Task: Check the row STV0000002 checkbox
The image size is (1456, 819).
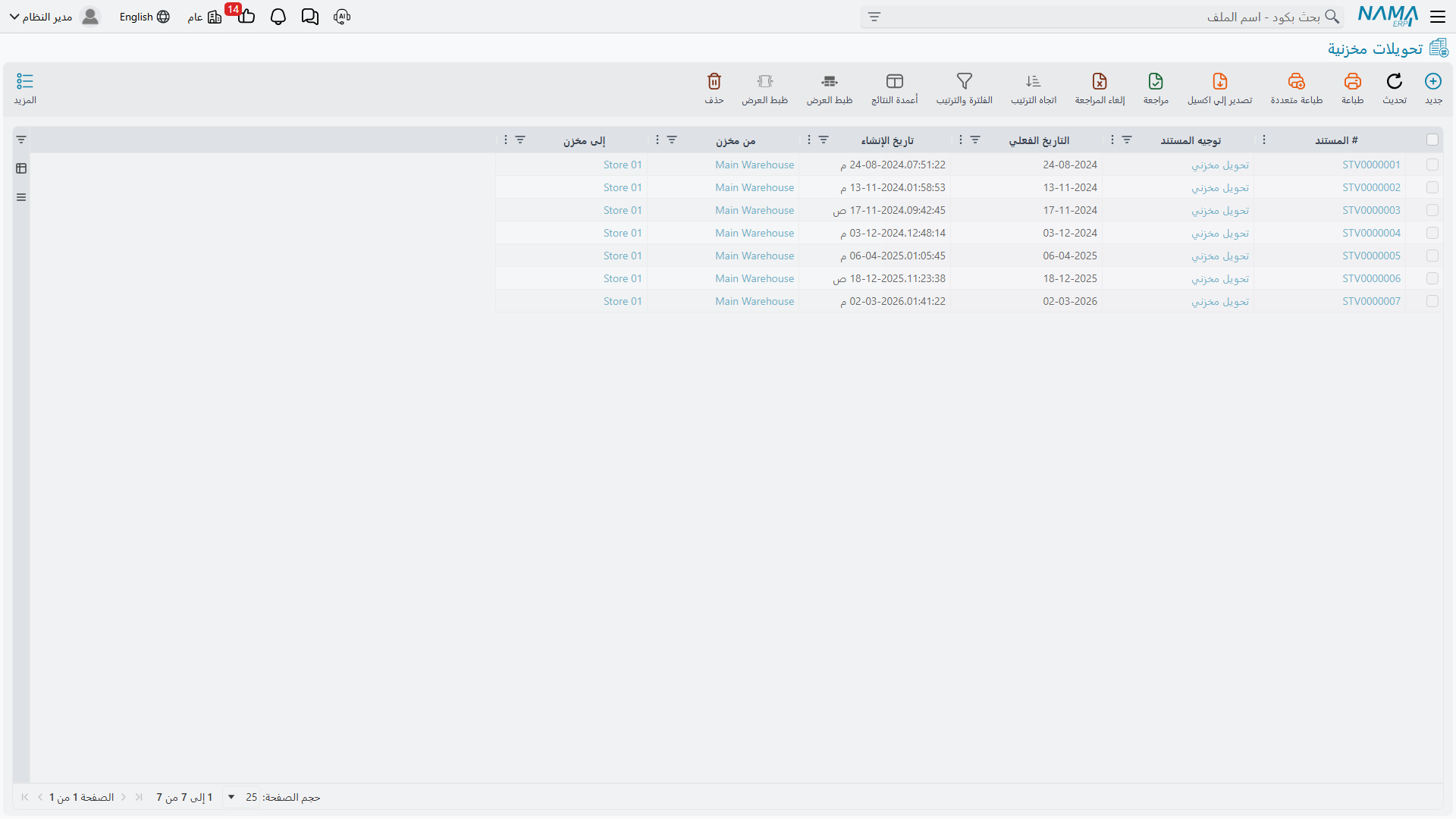Action: tap(1432, 187)
